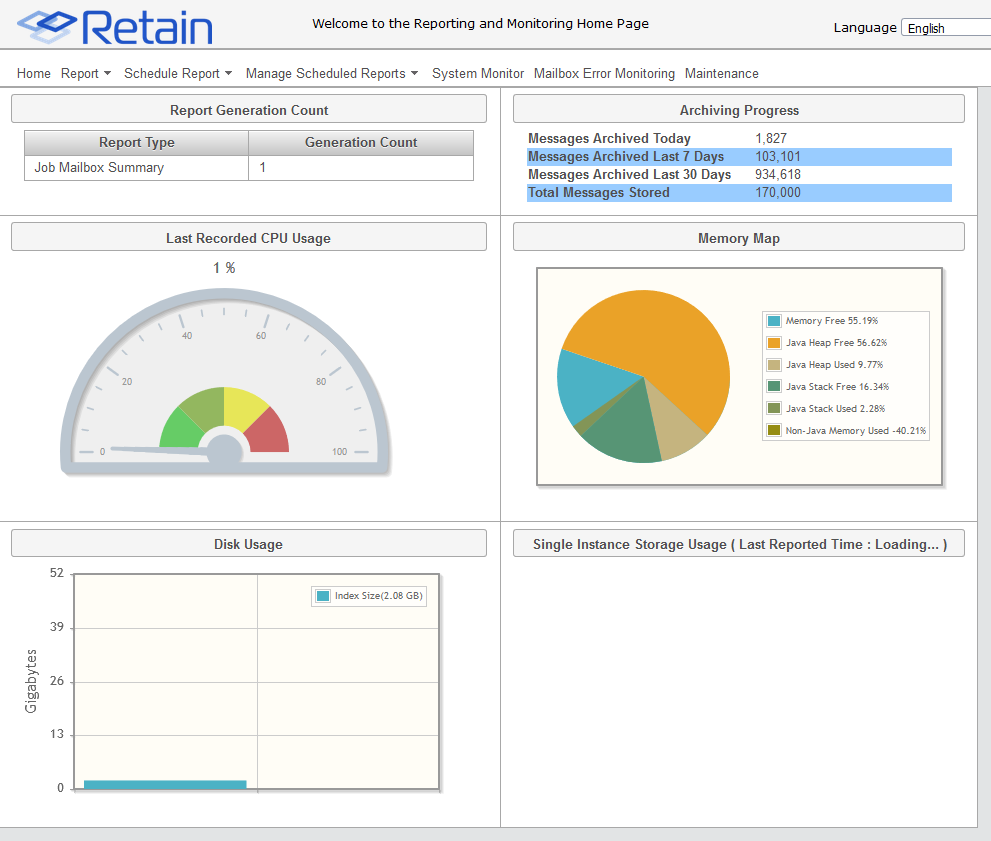Click the Index Size legend swatch

click(x=323, y=596)
